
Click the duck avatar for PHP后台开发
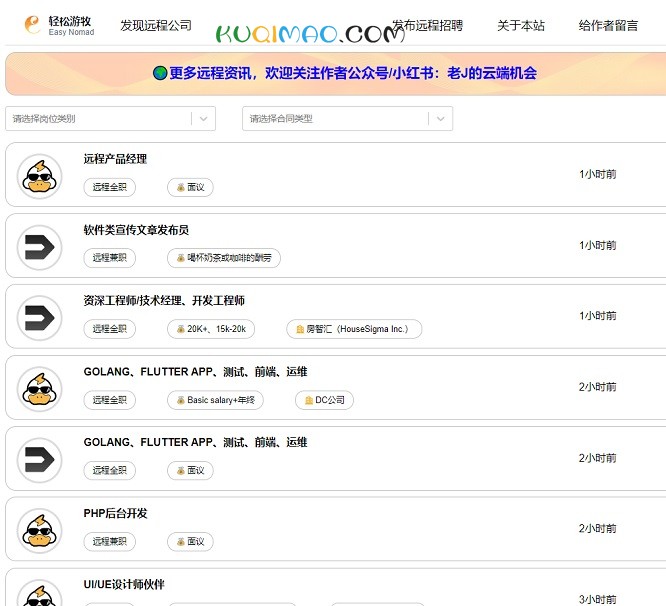40,531
